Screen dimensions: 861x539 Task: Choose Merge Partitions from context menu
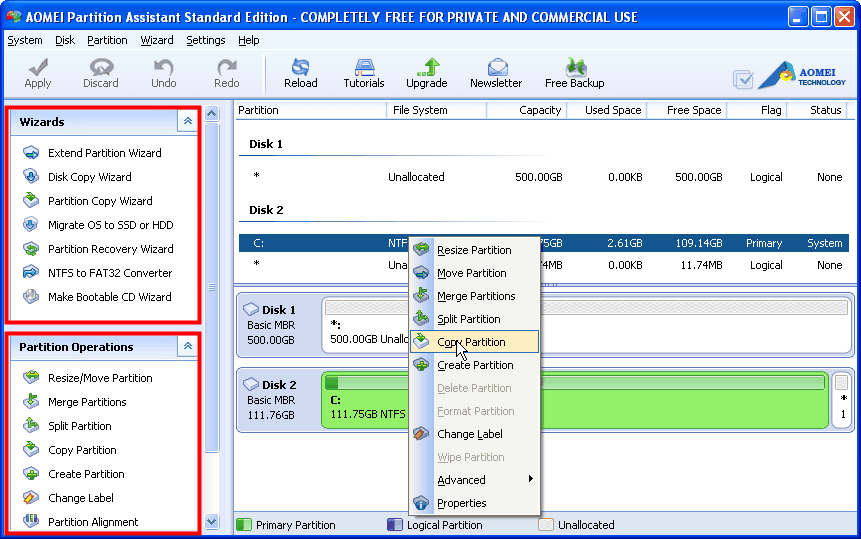474,296
